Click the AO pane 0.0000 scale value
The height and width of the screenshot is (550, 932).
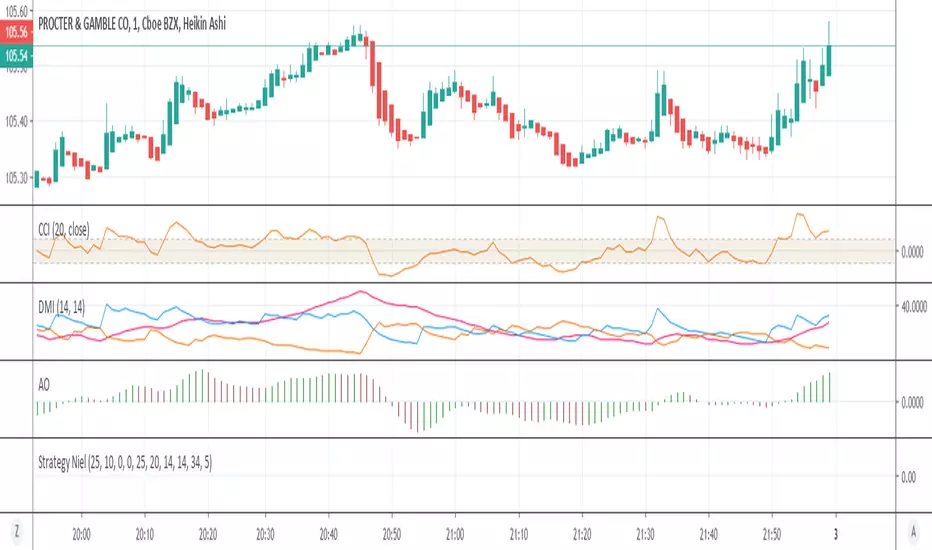912,403
